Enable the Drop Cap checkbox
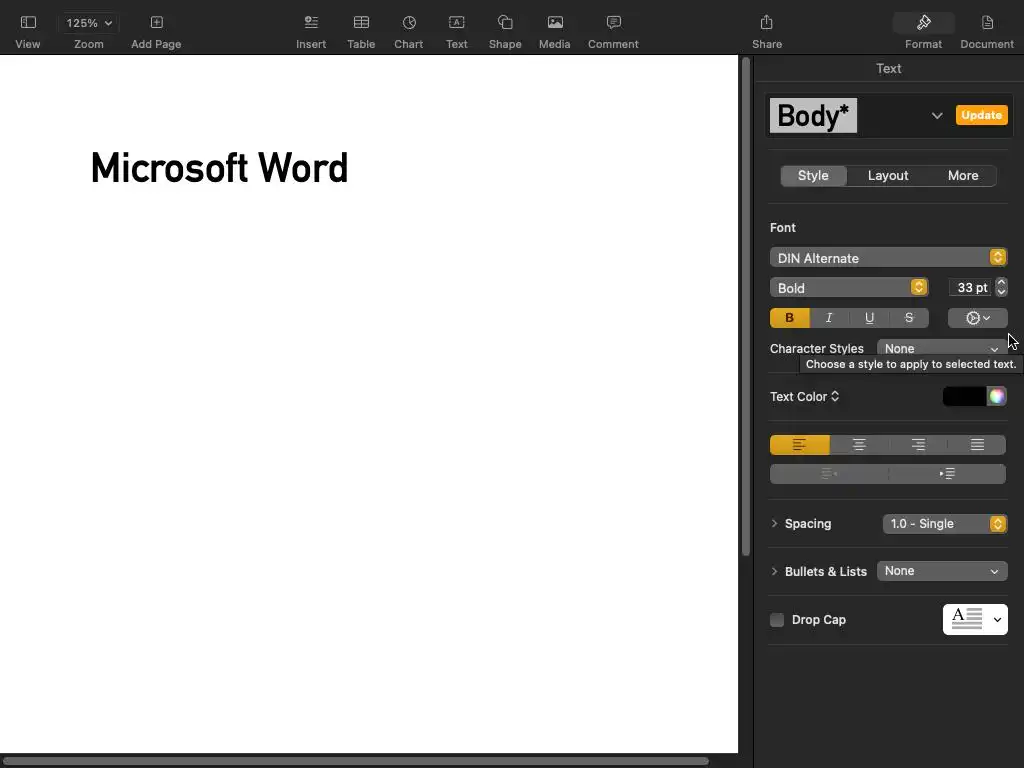 point(776,620)
